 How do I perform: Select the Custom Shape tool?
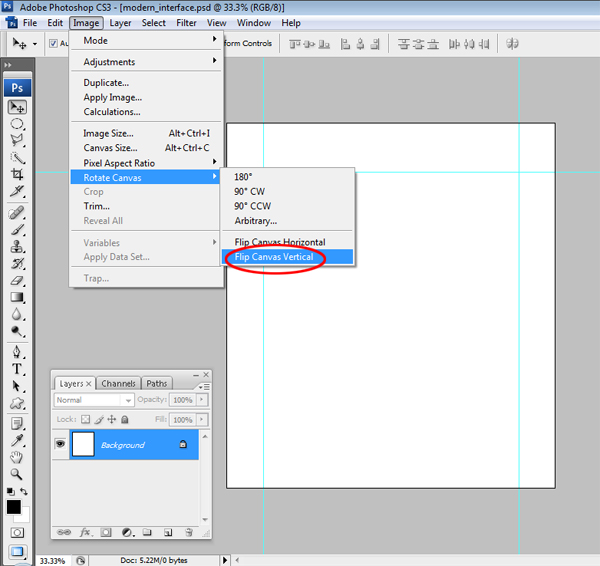click(17, 403)
